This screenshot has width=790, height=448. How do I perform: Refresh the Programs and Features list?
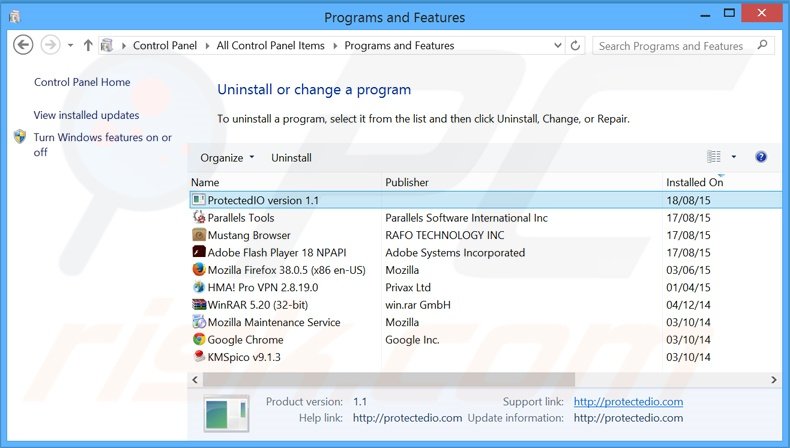(575, 45)
